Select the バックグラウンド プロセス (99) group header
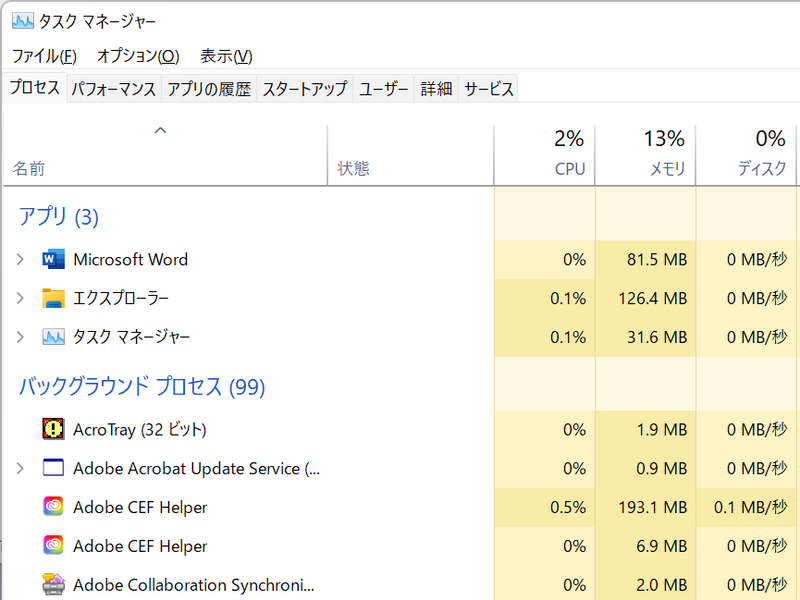The image size is (800, 600). tap(141, 386)
